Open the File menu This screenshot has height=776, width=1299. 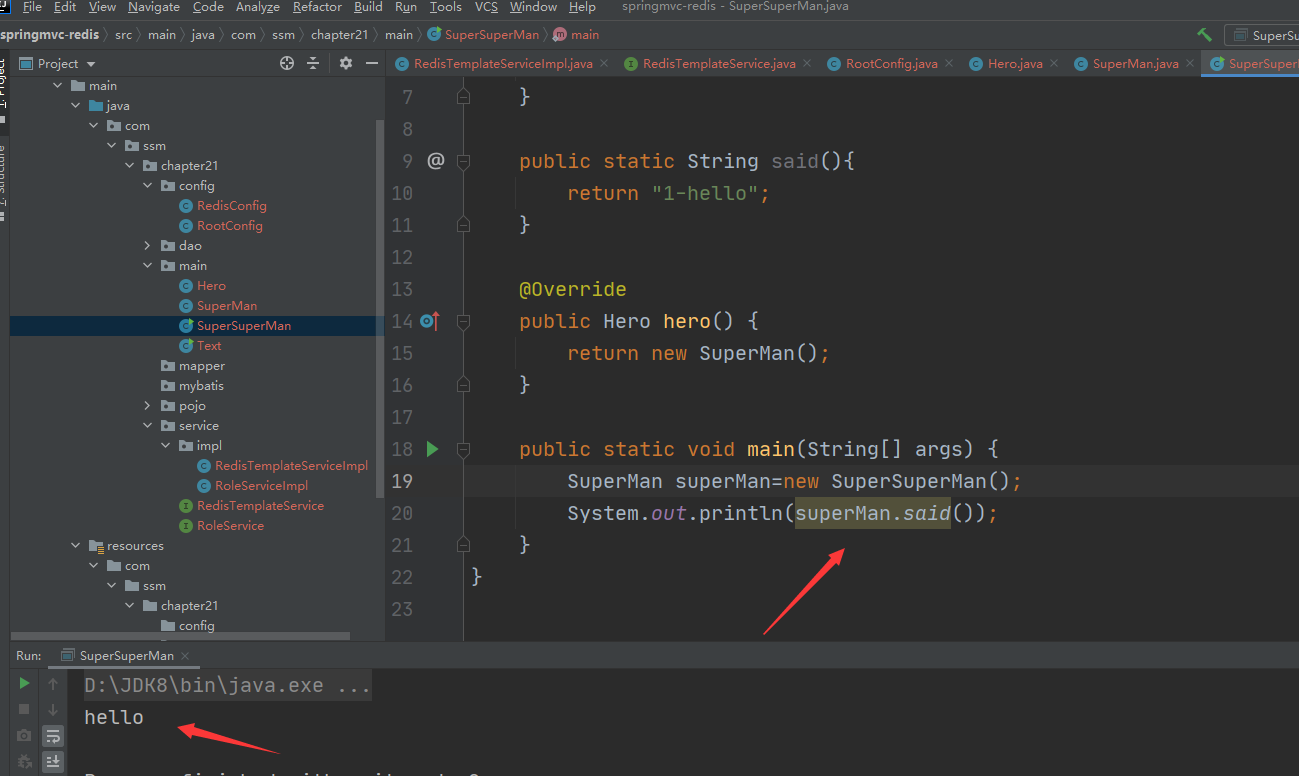(x=32, y=7)
